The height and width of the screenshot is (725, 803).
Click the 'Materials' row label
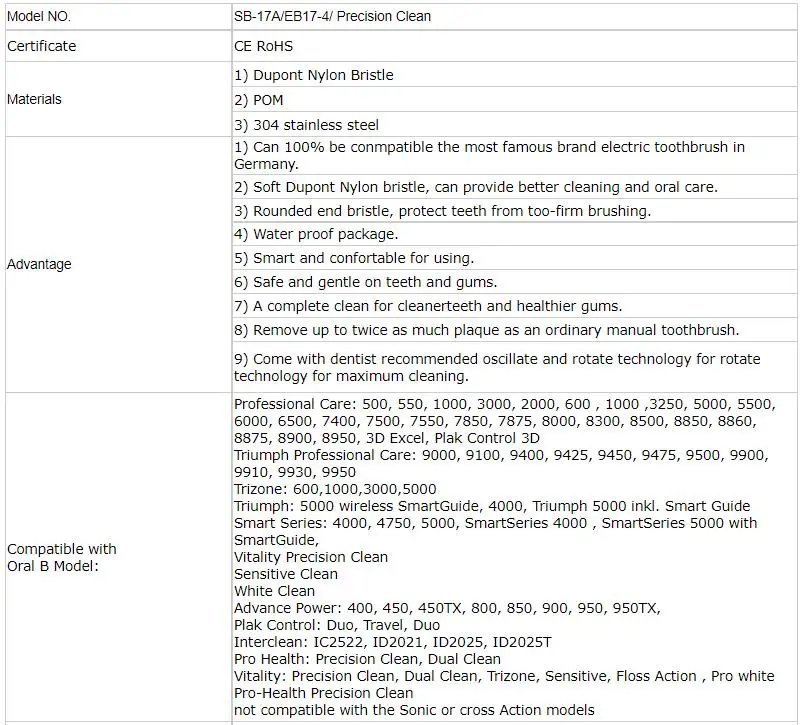(34, 99)
